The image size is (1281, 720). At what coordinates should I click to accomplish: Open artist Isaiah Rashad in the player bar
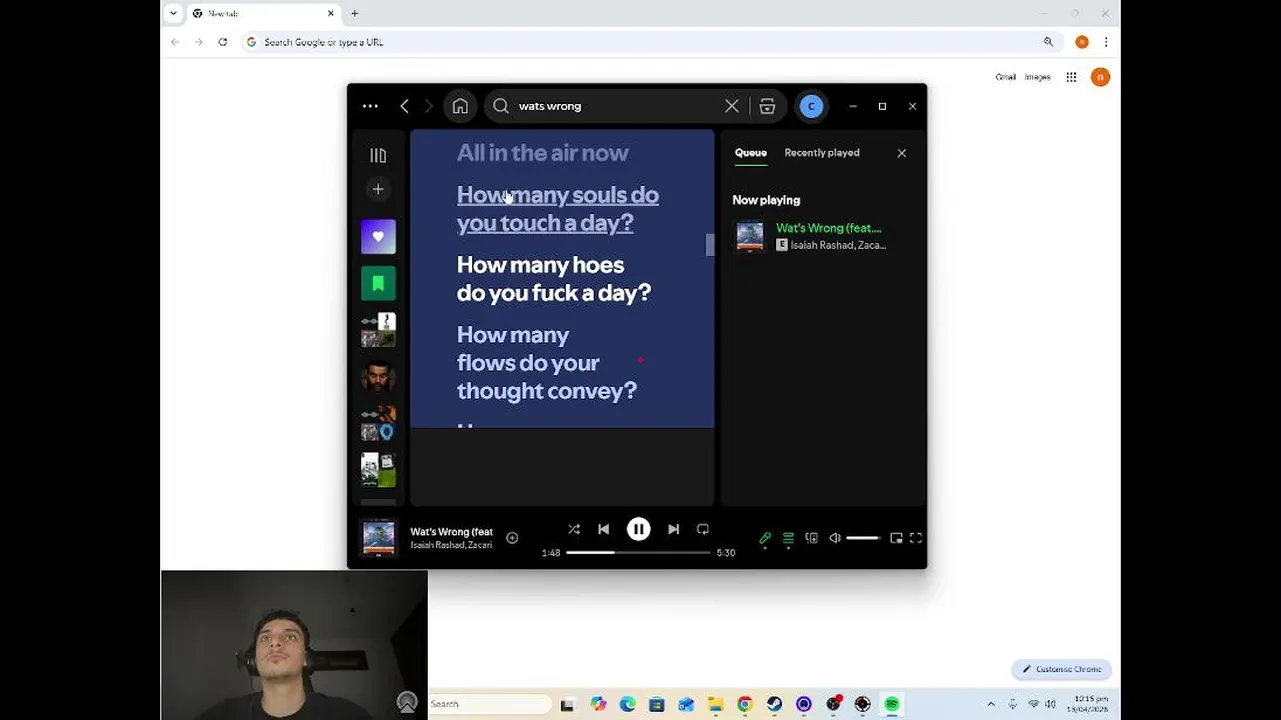click(436, 545)
